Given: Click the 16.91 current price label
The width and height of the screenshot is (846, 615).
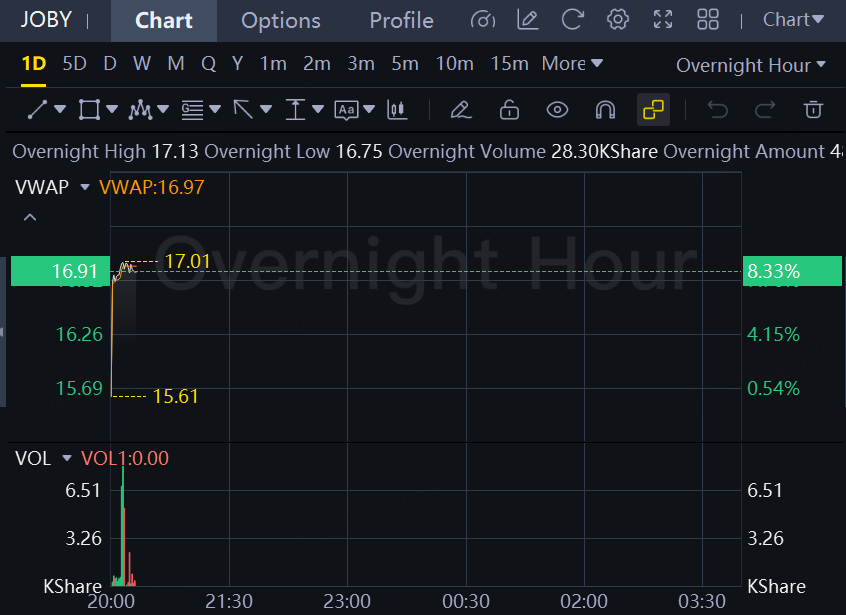Looking at the screenshot, I should click(x=60, y=271).
